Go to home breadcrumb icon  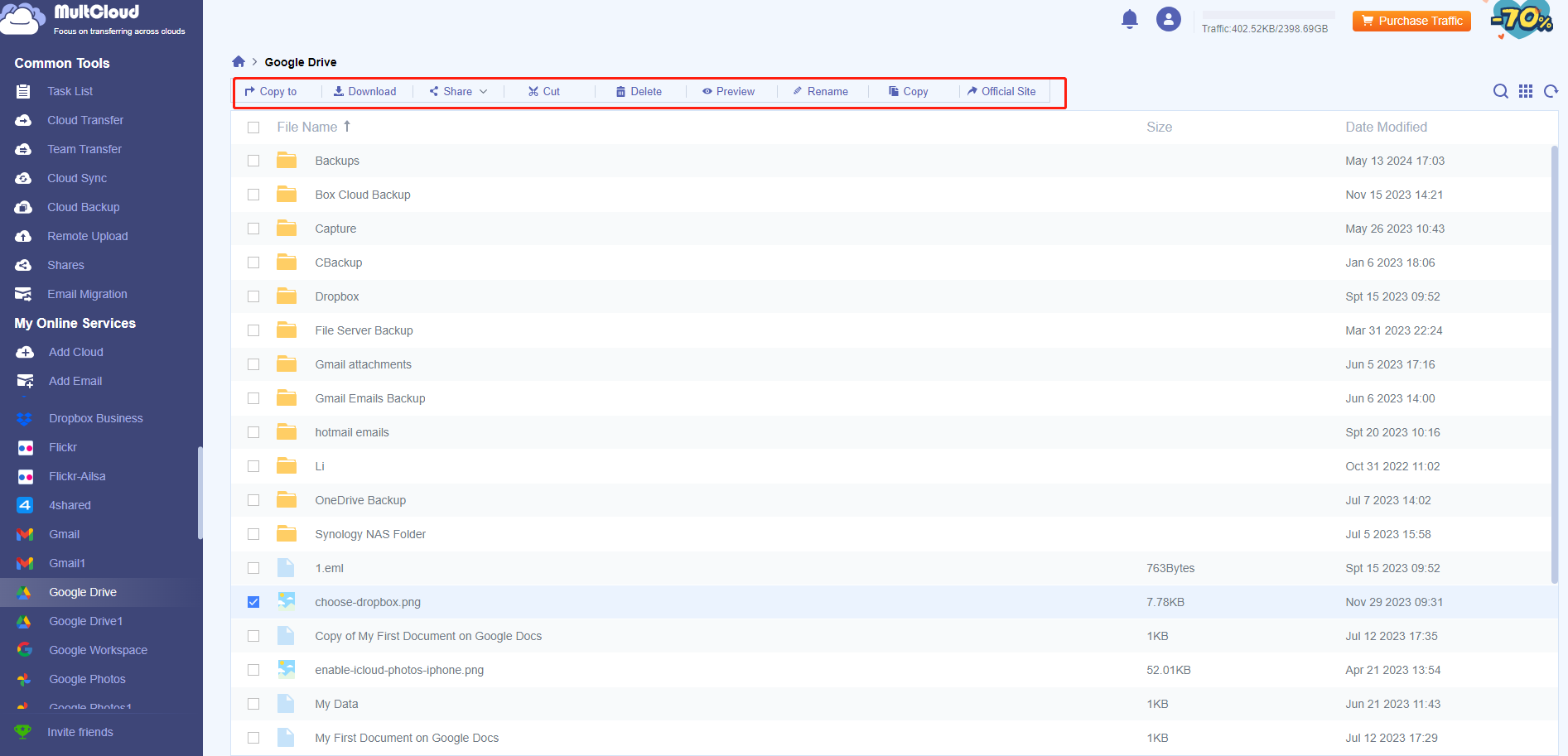(239, 61)
